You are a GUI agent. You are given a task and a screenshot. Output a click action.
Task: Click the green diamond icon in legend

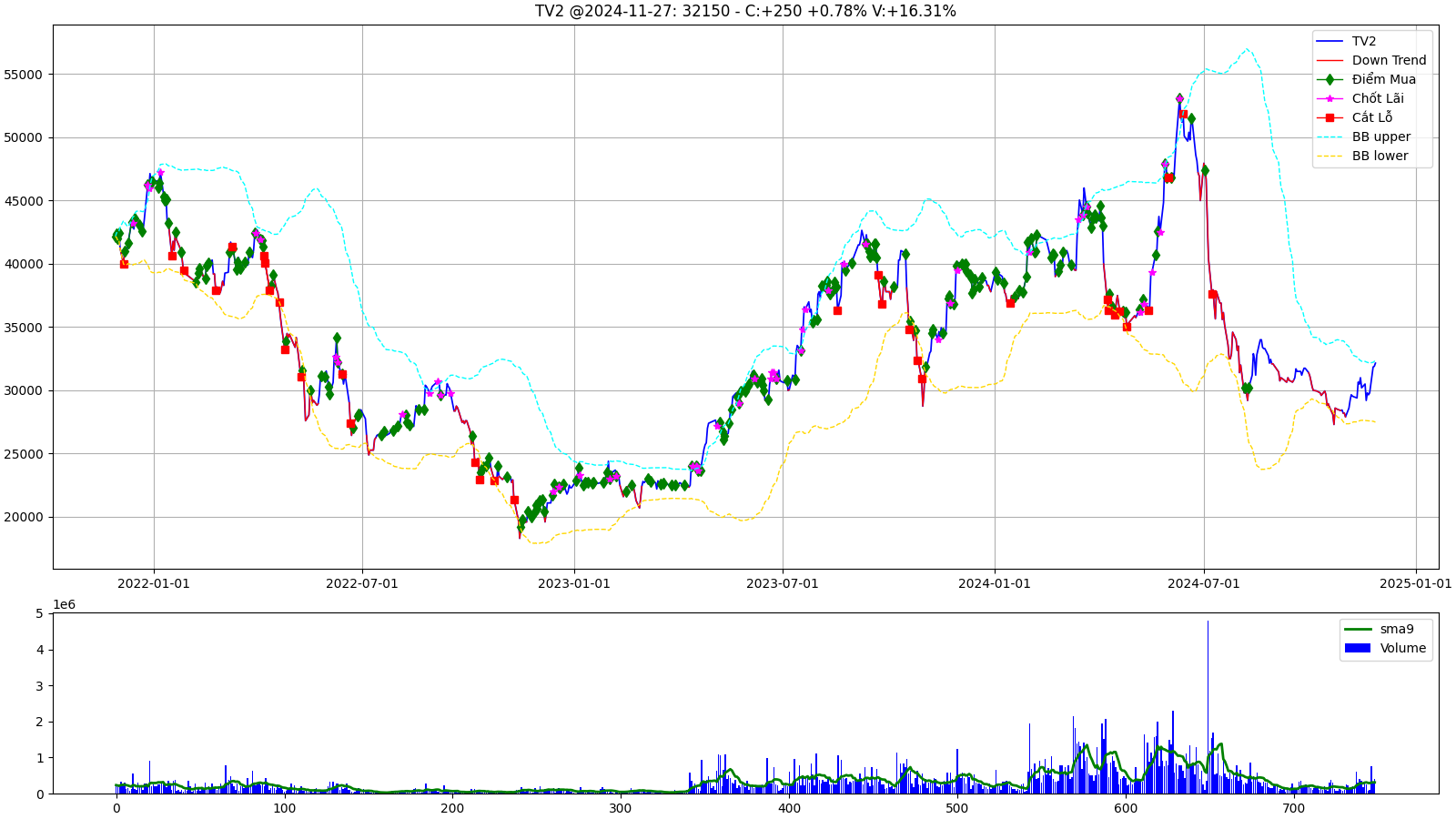point(1330,79)
